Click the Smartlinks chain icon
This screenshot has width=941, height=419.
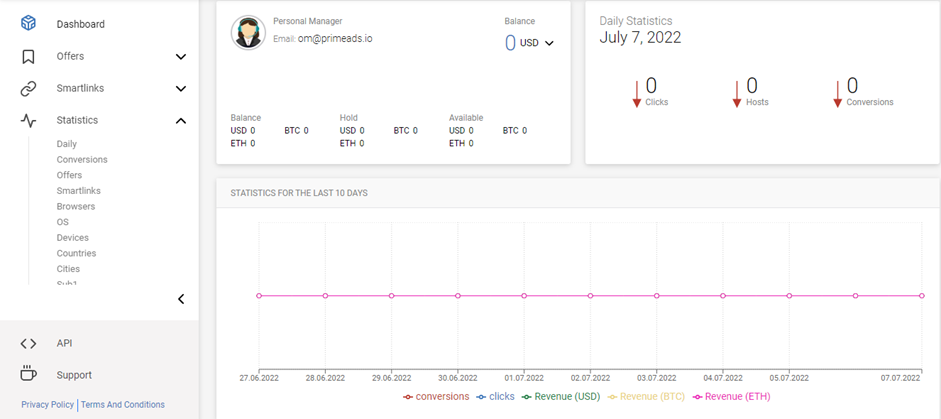[x=28, y=88]
